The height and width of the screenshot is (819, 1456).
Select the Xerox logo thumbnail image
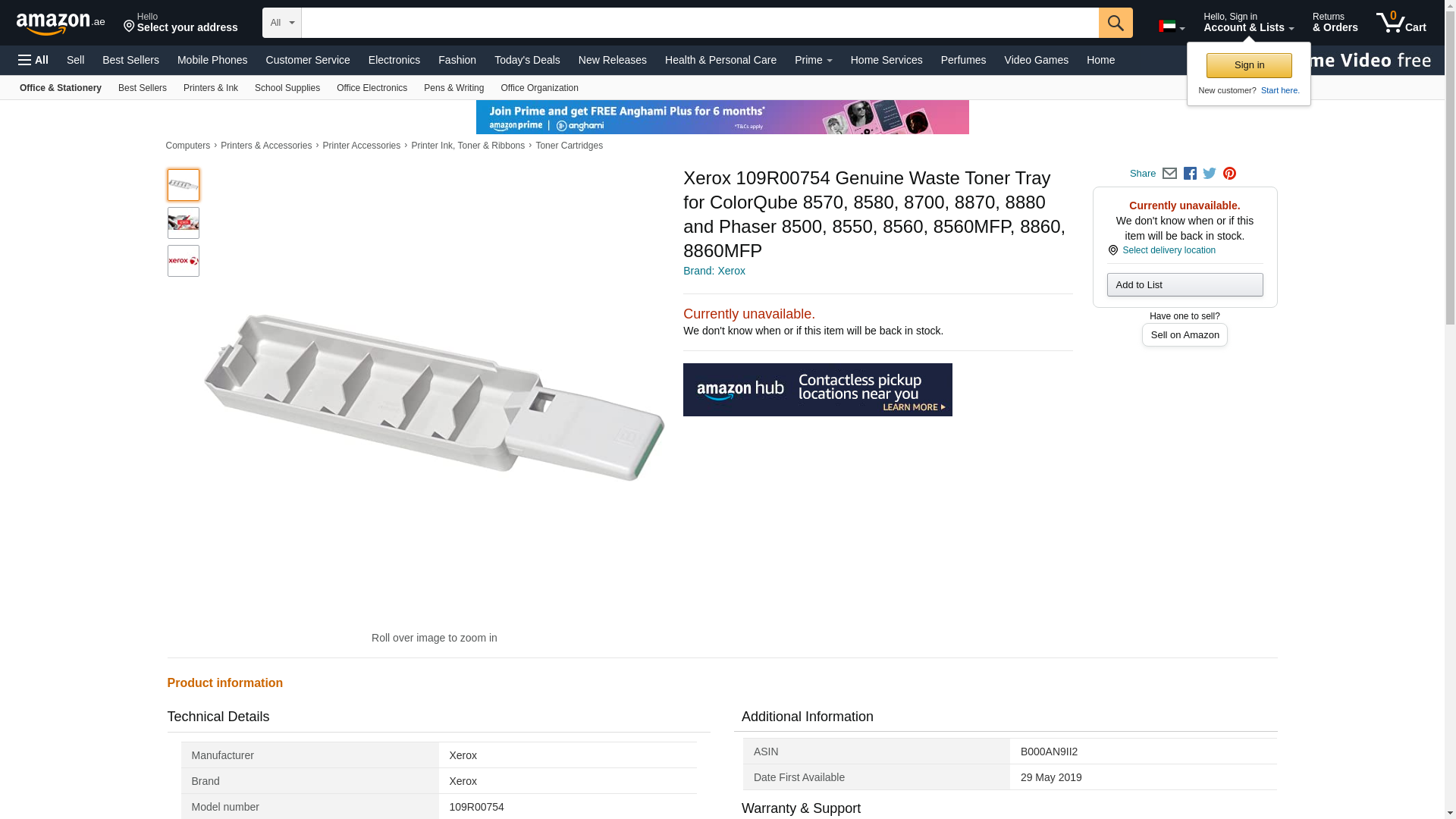pyautogui.click(x=183, y=261)
